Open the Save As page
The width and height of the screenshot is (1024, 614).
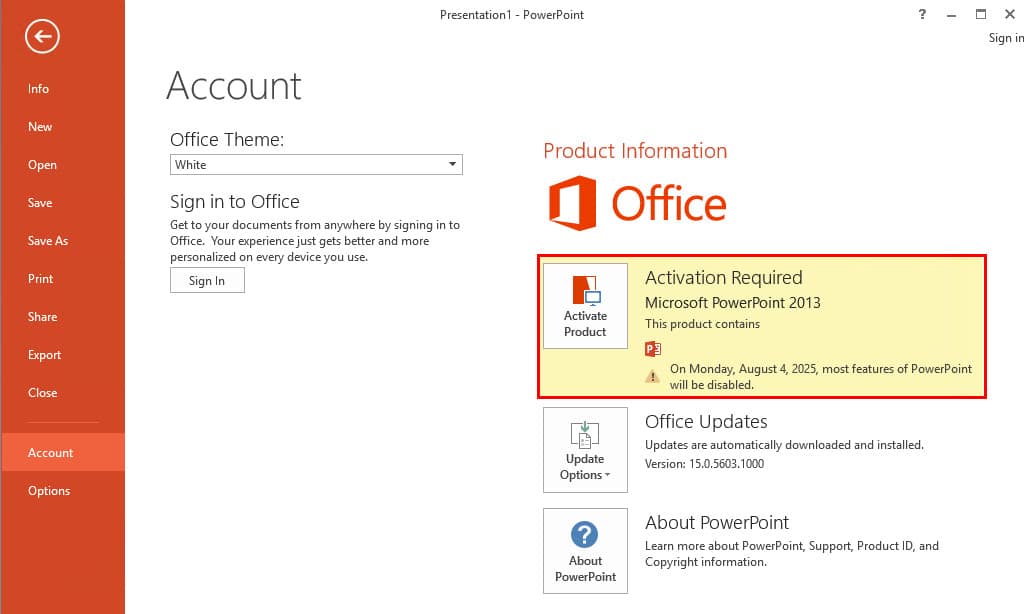click(x=48, y=240)
